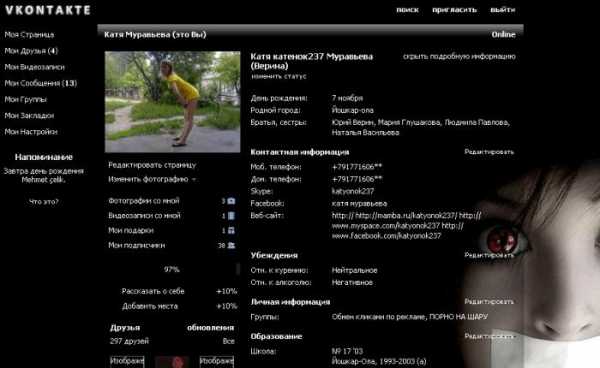Click поиск in the top navigation

(x=408, y=10)
